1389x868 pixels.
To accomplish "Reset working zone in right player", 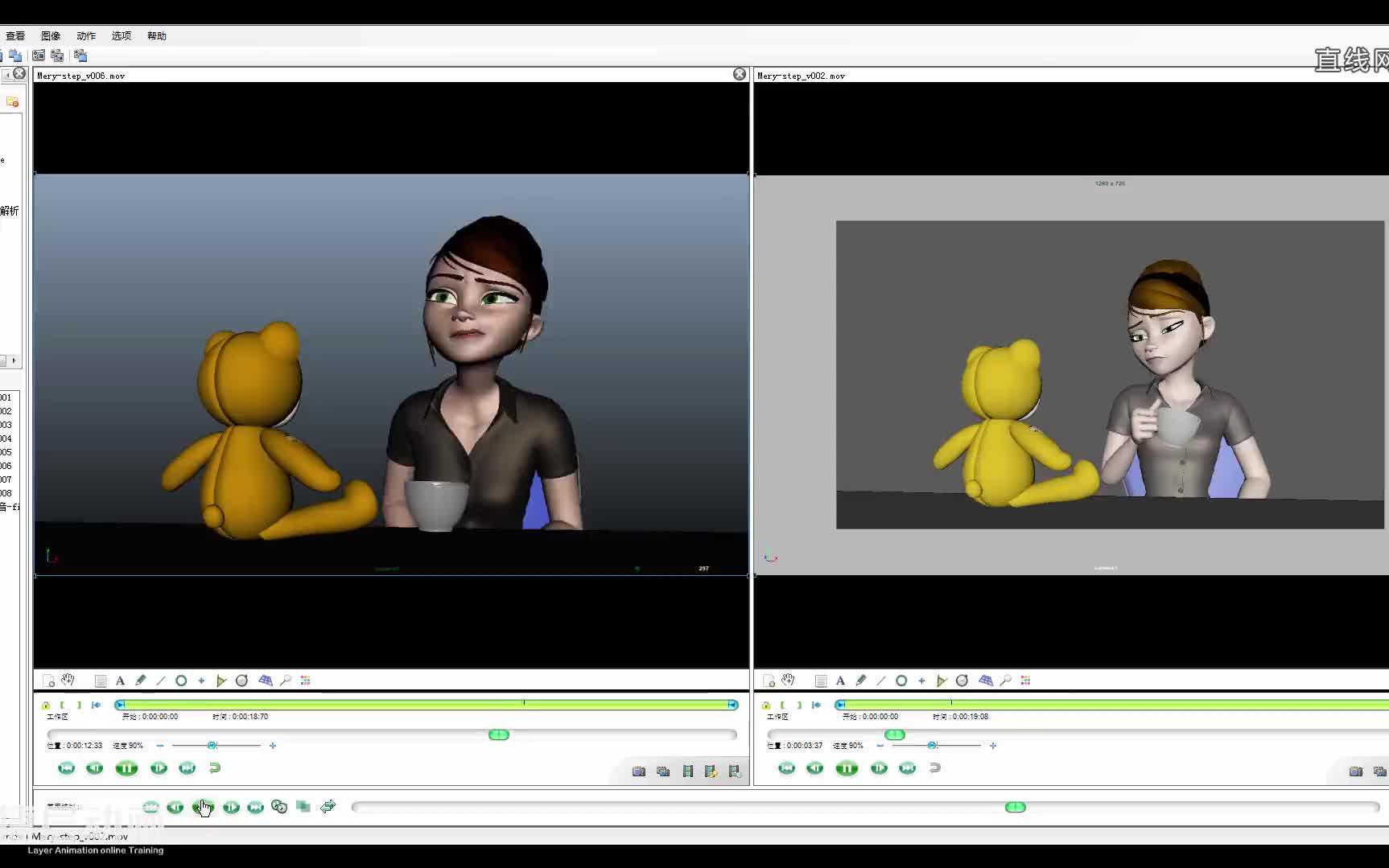I will coord(817,706).
